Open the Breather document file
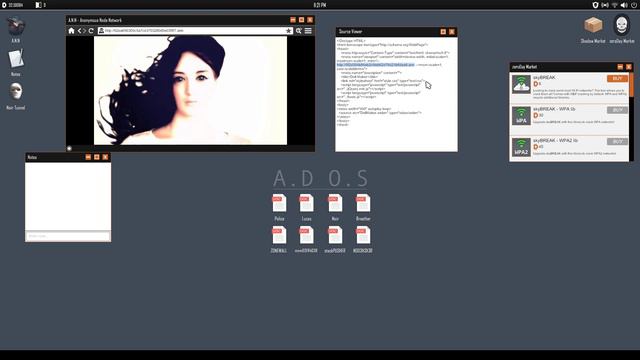The image size is (640, 360). pos(363,203)
